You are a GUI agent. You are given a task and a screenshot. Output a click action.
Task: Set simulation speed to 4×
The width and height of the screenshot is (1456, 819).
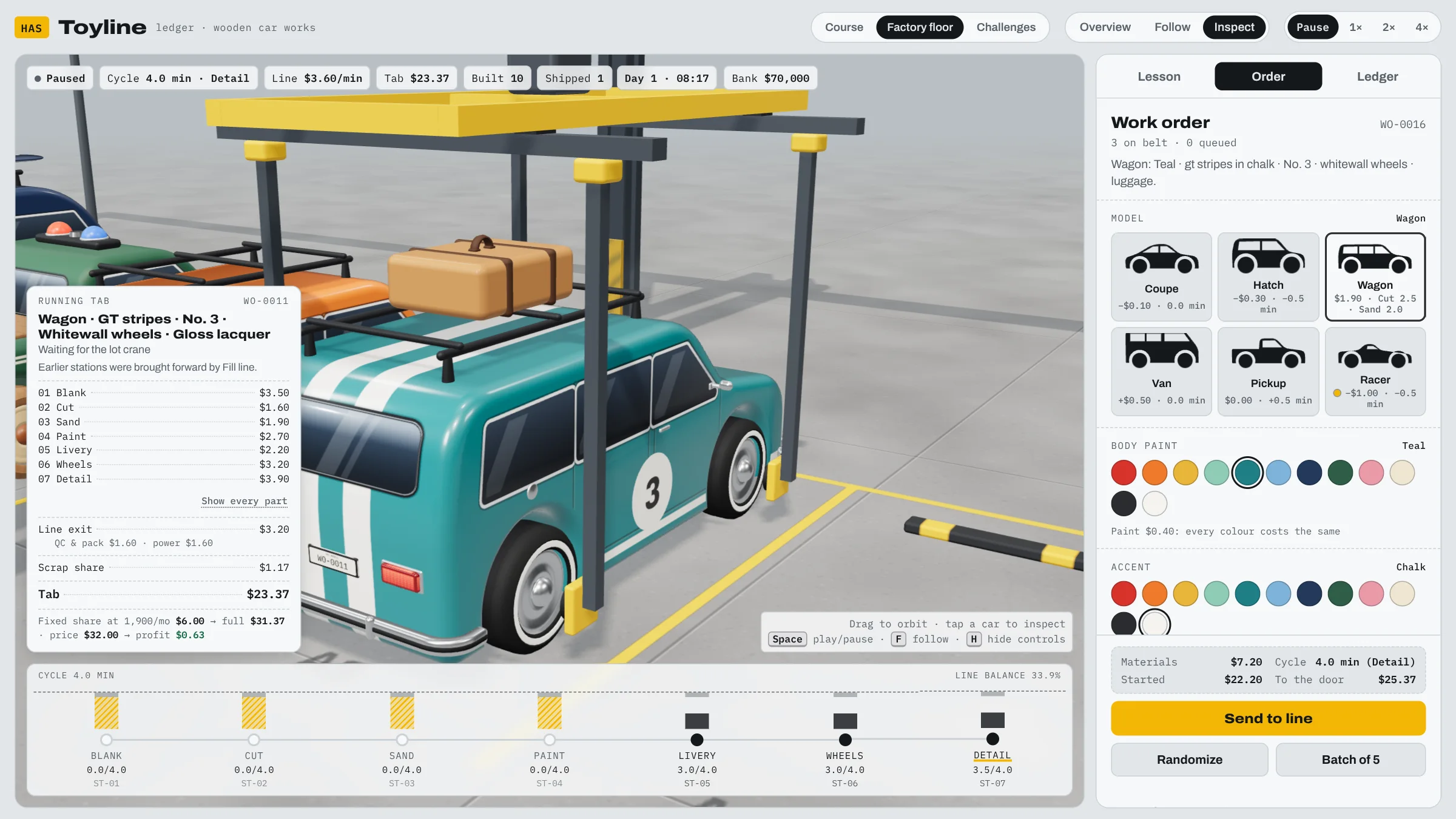pyautogui.click(x=1421, y=27)
